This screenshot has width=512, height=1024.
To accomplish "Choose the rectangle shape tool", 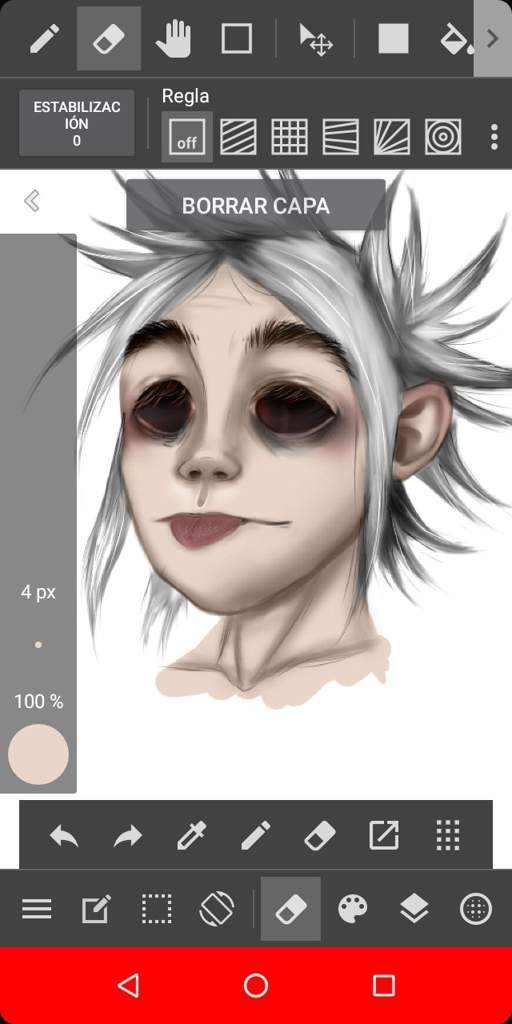I will click(x=236, y=39).
